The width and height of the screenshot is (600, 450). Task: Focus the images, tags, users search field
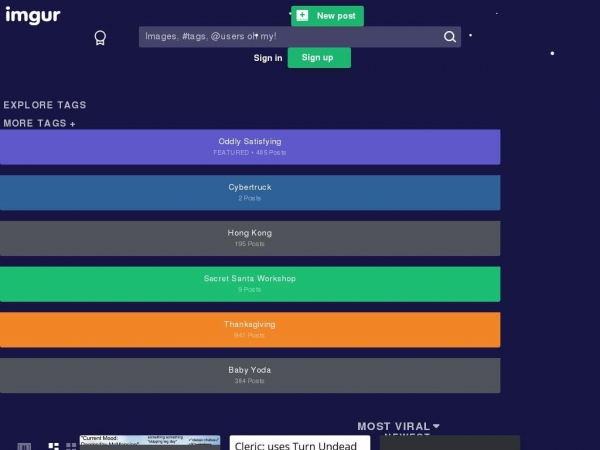point(300,37)
